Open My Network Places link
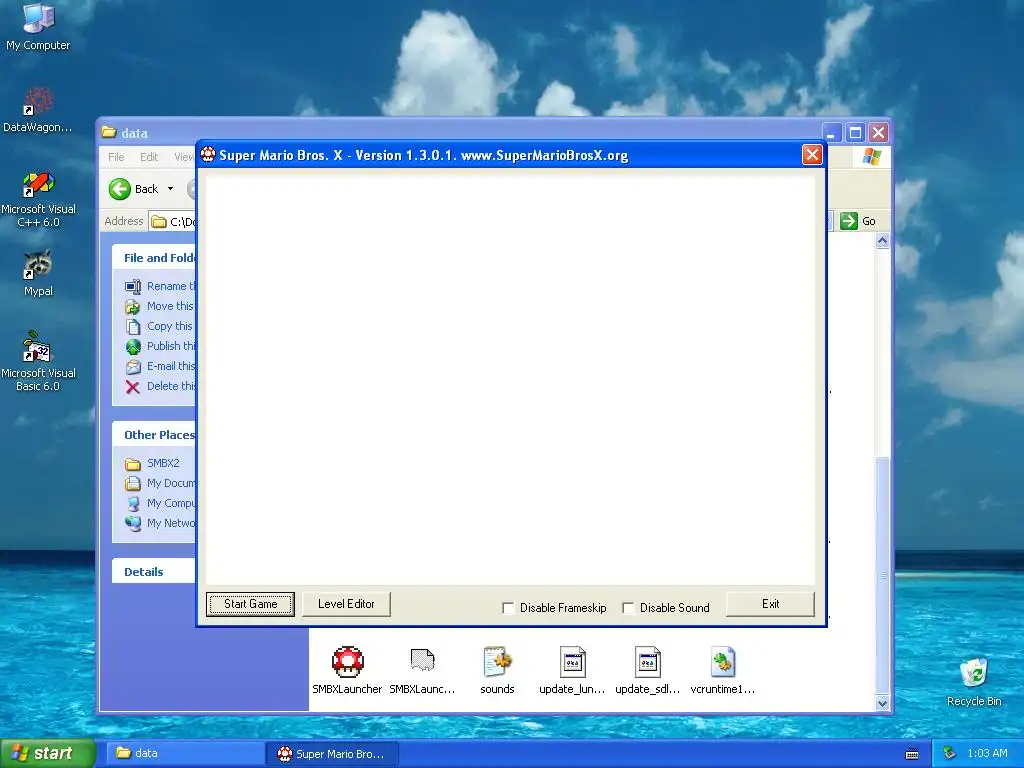This screenshot has width=1024, height=768. (161, 523)
